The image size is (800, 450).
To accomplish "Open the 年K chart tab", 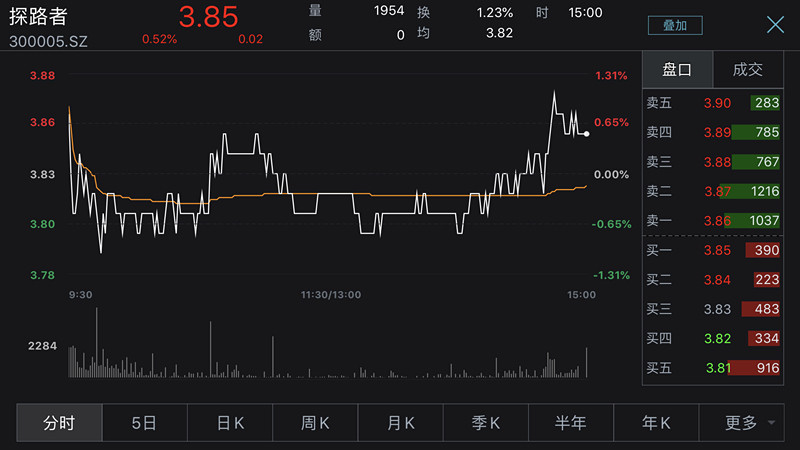I will point(656,422).
